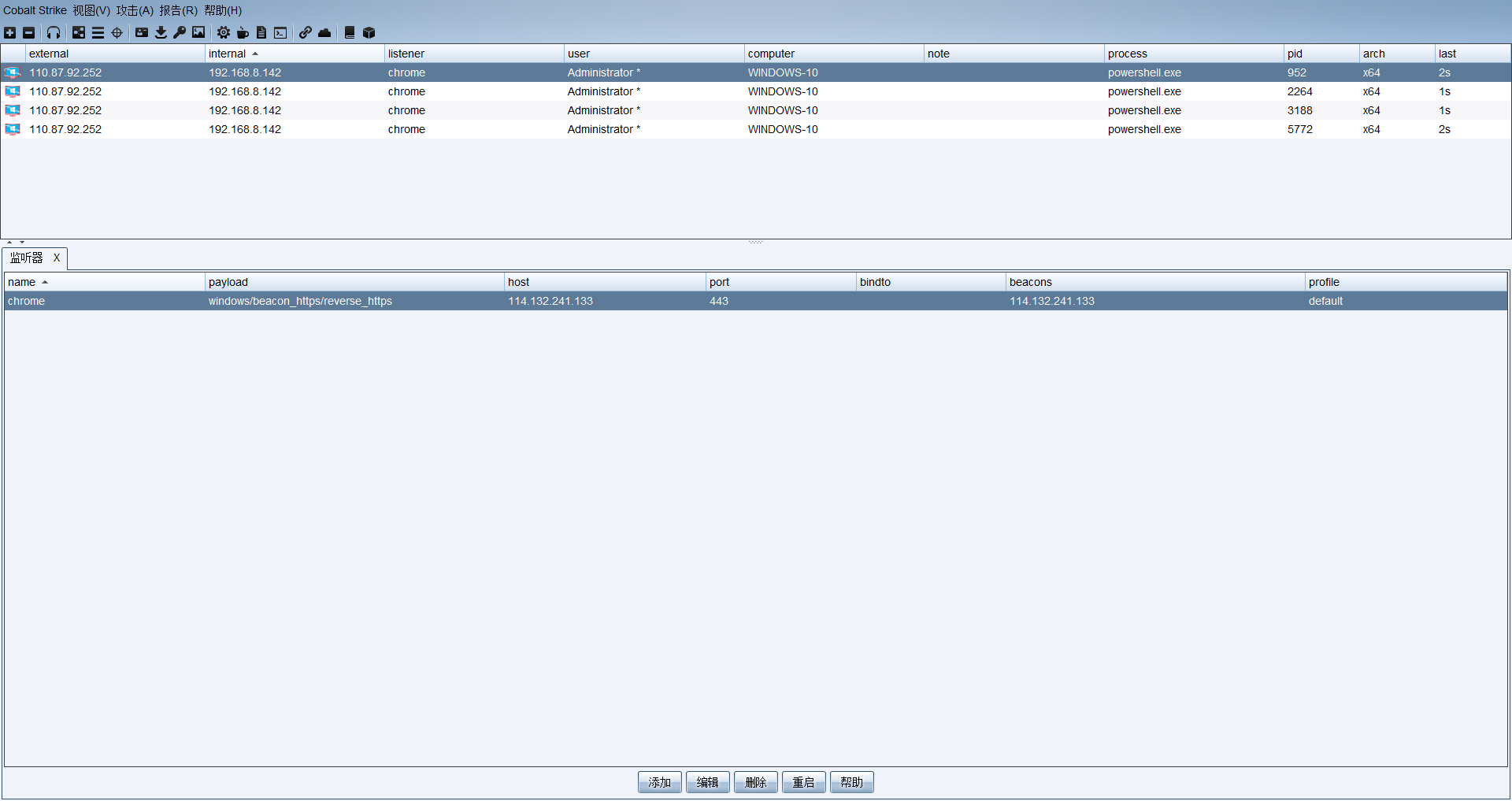Select the session row with PID 2264
Screen dimensions: 1512x801
(756, 91)
